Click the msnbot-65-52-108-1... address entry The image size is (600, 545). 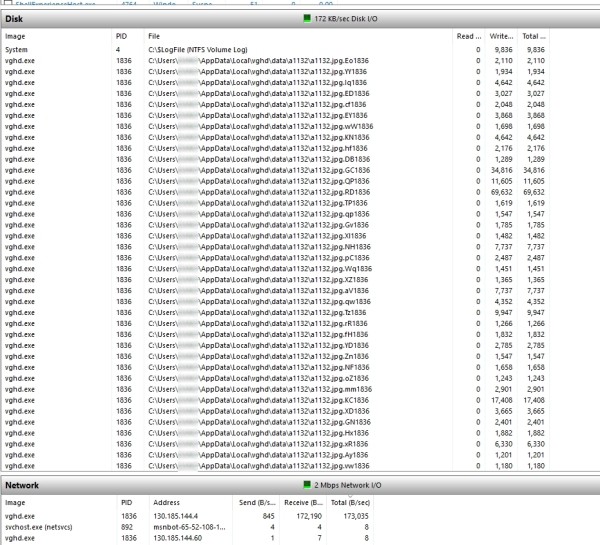[189, 527]
